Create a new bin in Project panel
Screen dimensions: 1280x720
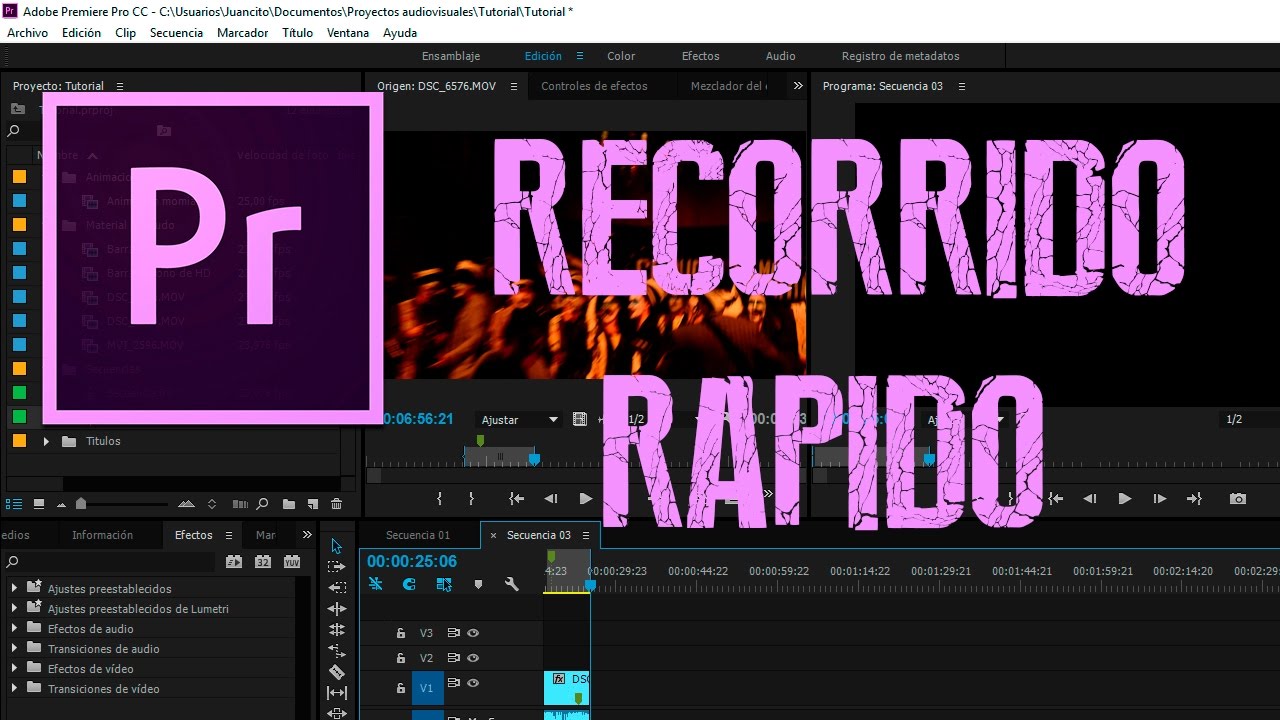pyautogui.click(x=288, y=504)
